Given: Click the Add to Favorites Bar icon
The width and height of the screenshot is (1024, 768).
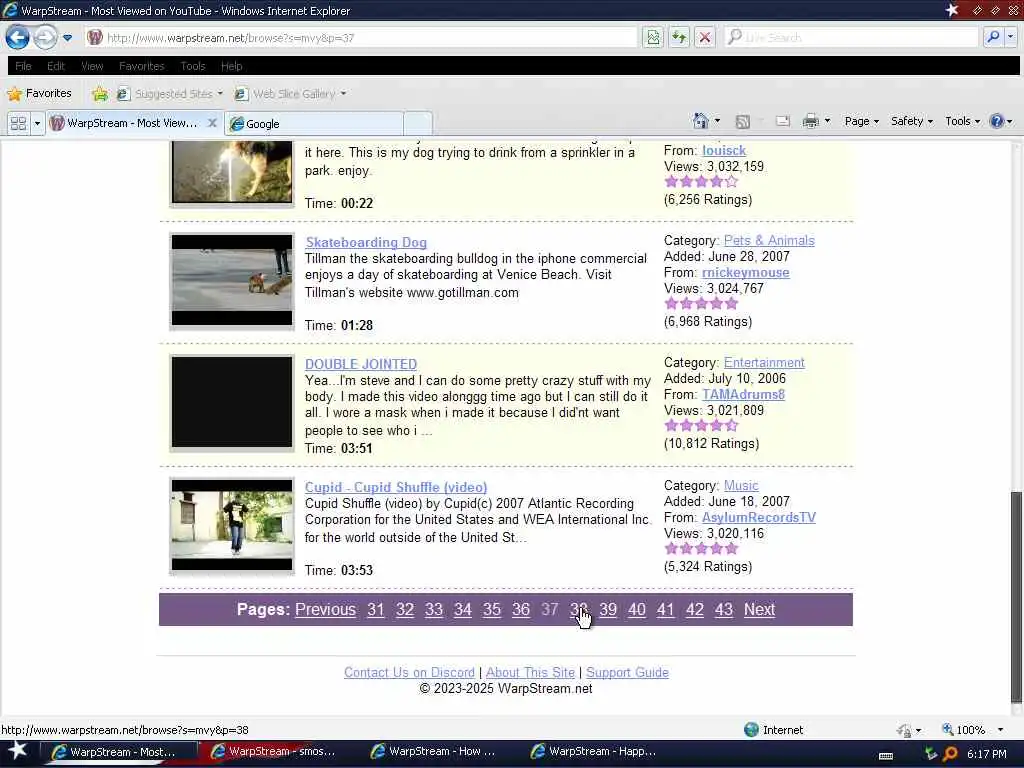Looking at the screenshot, I should point(99,94).
